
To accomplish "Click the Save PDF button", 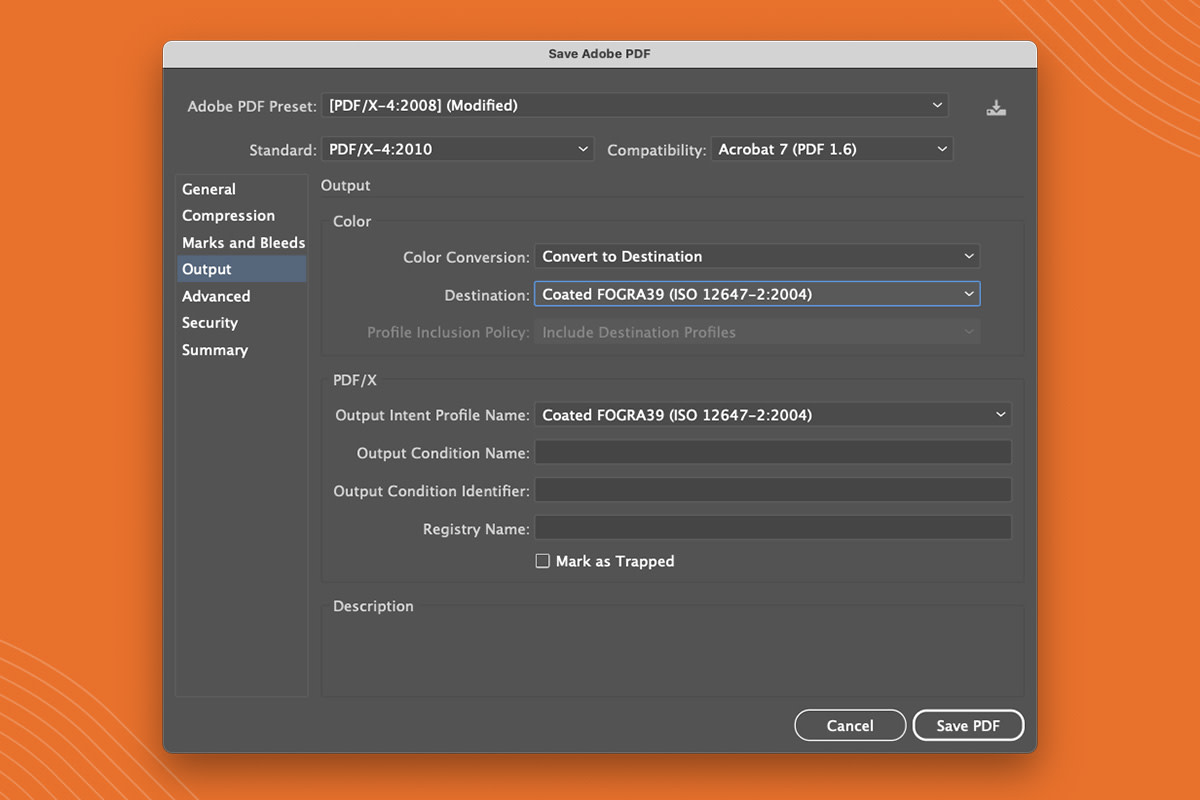I will click(968, 725).
